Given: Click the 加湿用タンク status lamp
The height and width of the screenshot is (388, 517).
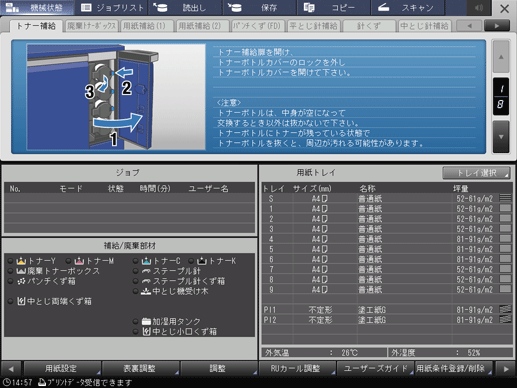Looking at the screenshot, I should 136,321.
